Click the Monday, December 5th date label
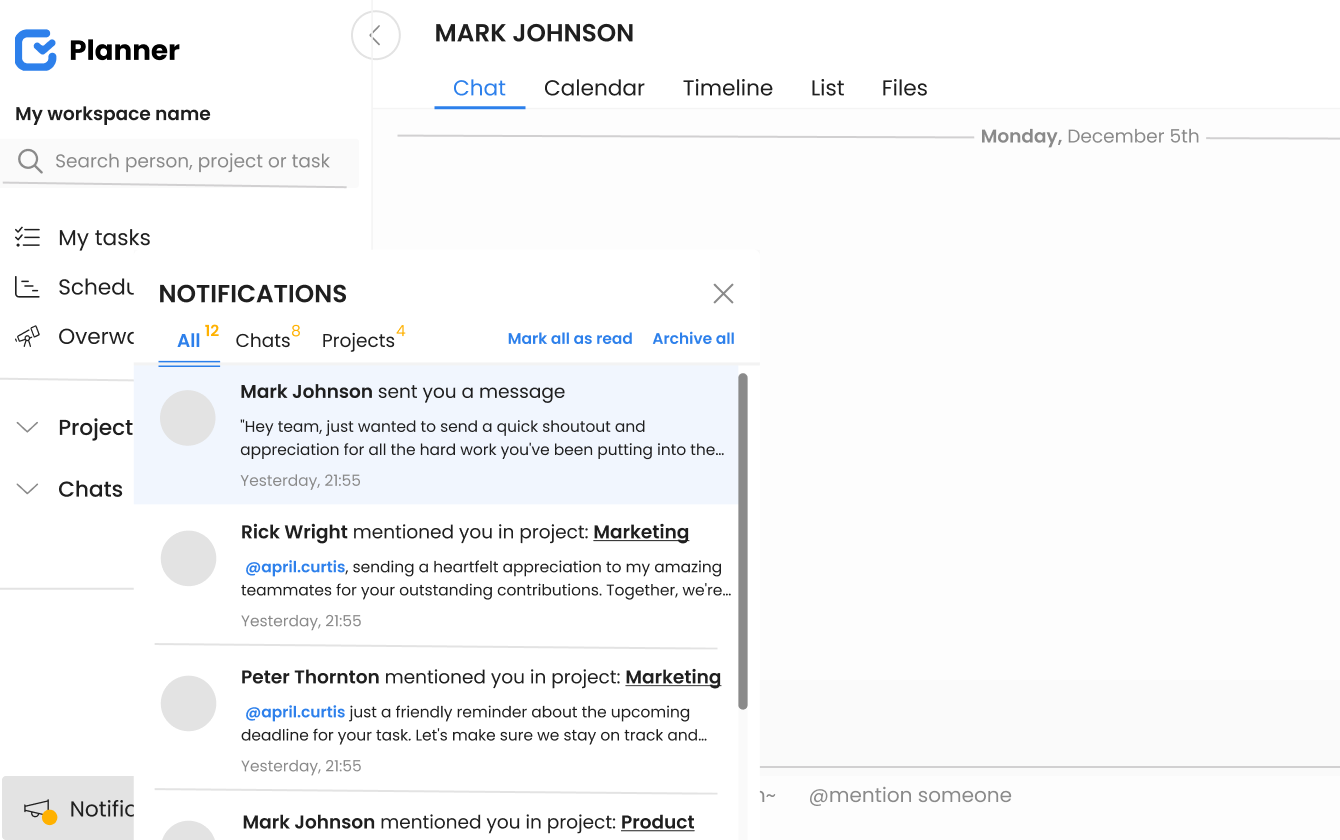This screenshot has width=1340, height=840. pos(1090,136)
